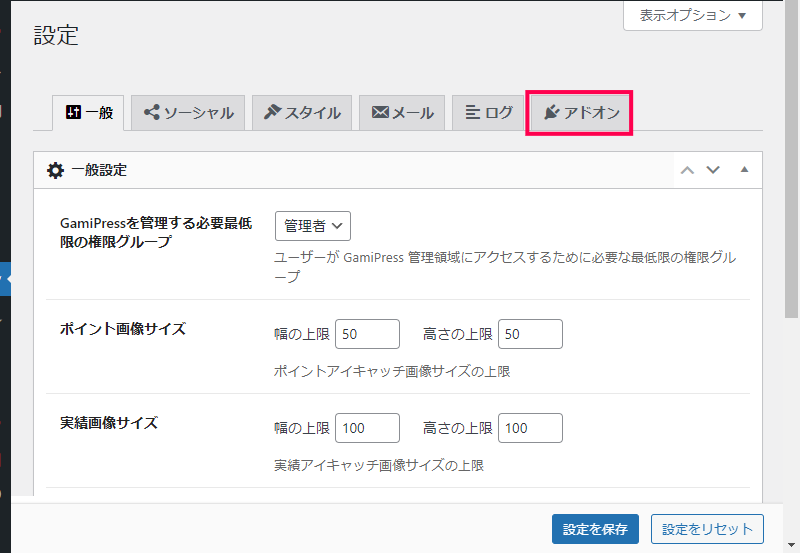Click the ポイント画像サイズ width field
The width and height of the screenshot is (800, 553).
pos(367,334)
